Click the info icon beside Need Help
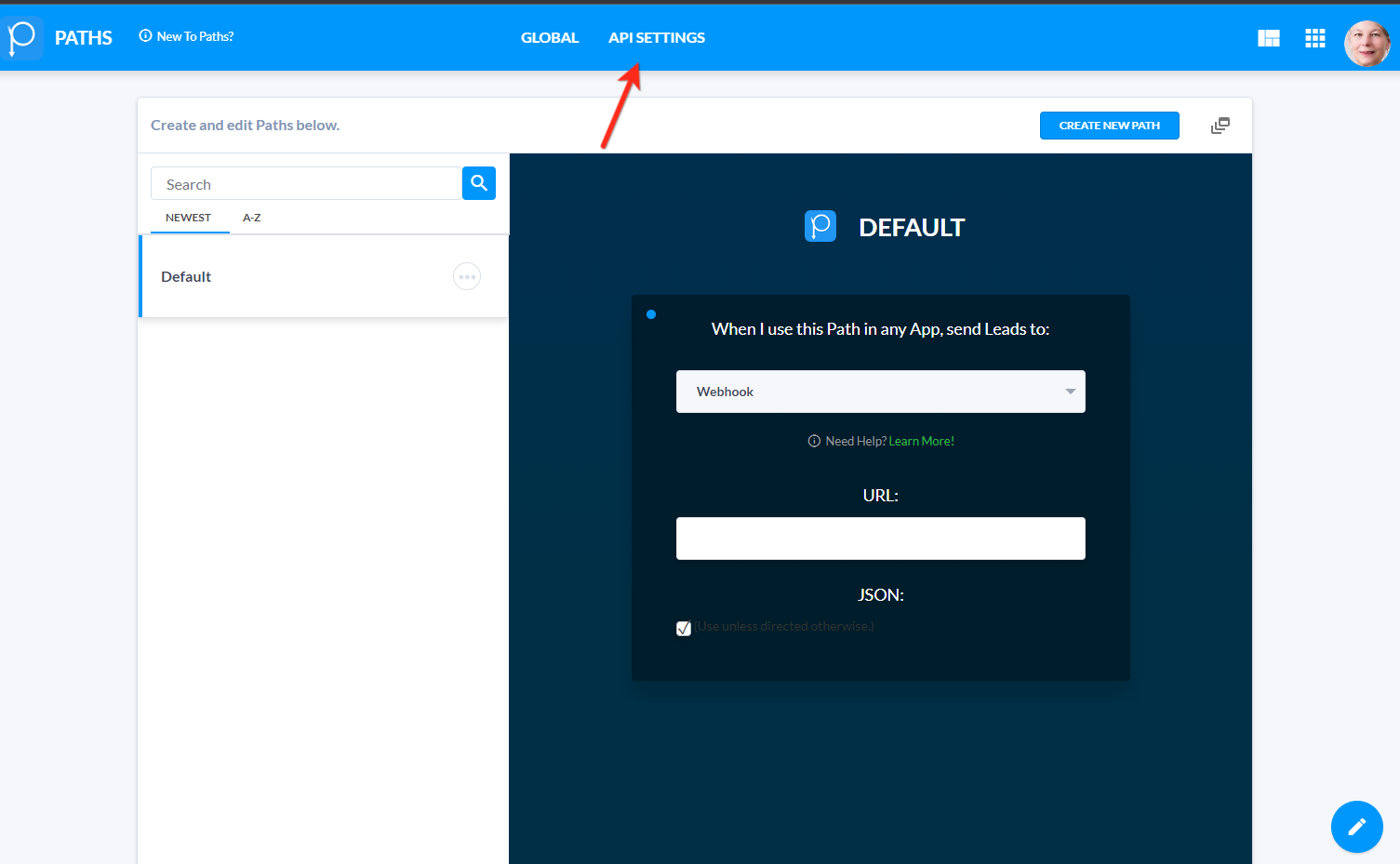 click(814, 440)
